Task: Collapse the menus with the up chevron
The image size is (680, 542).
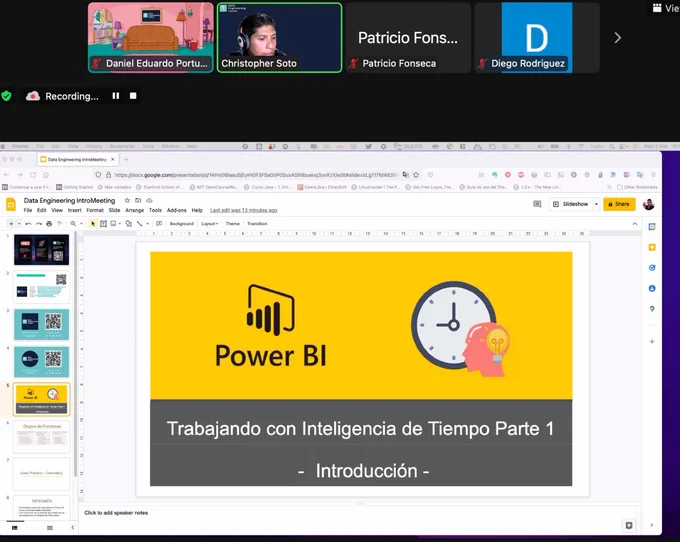Action: [x=635, y=224]
